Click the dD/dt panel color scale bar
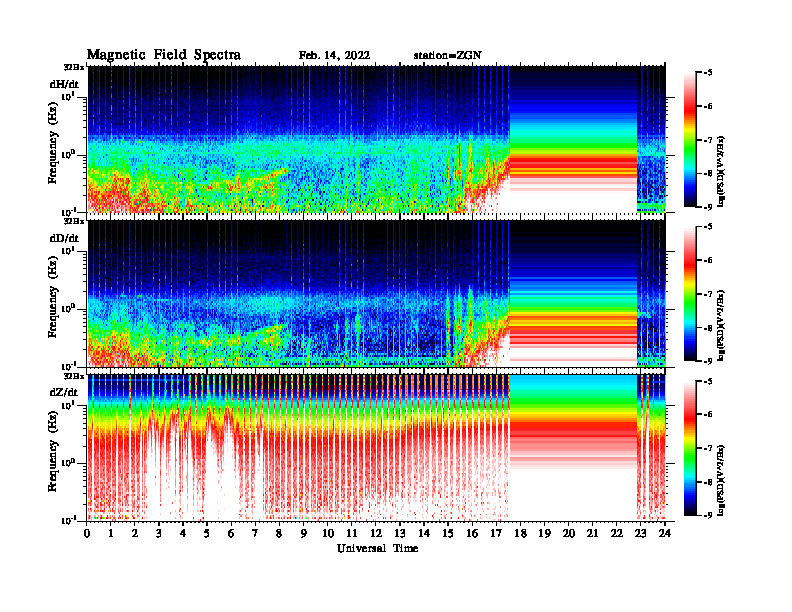Screen dimensions: 792x612 click(x=690, y=294)
